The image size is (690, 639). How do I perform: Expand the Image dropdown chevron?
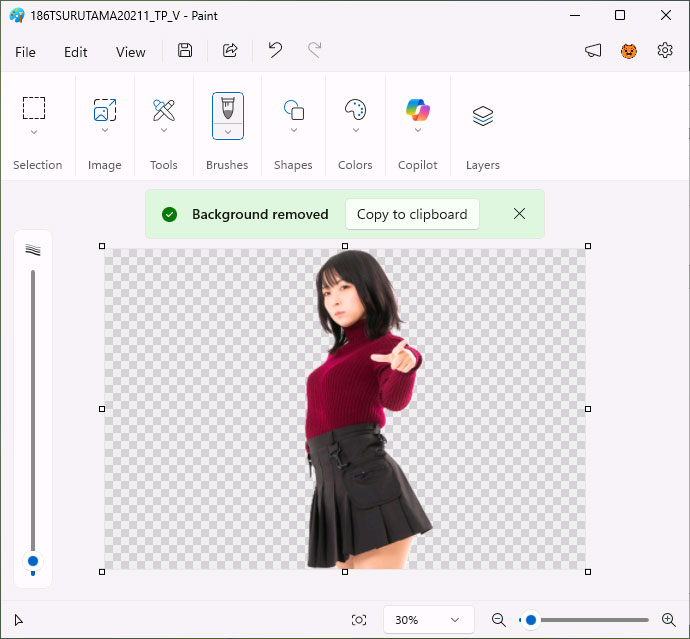[105, 130]
